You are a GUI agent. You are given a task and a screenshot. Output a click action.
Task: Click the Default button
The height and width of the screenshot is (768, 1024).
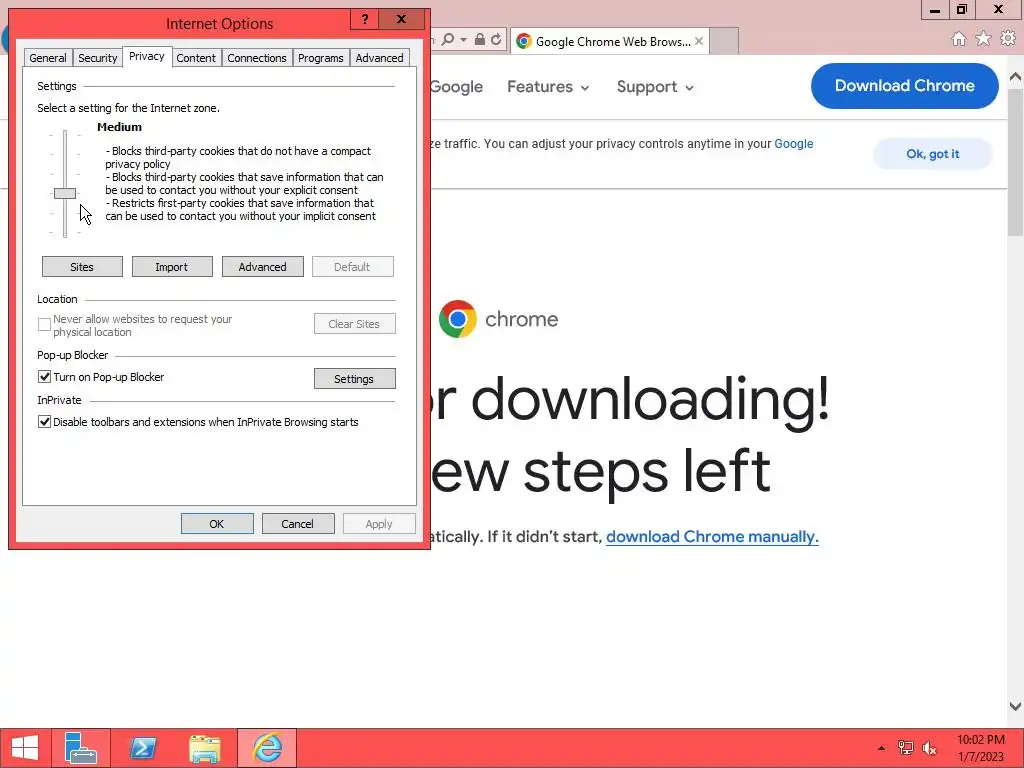pos(353,266)
